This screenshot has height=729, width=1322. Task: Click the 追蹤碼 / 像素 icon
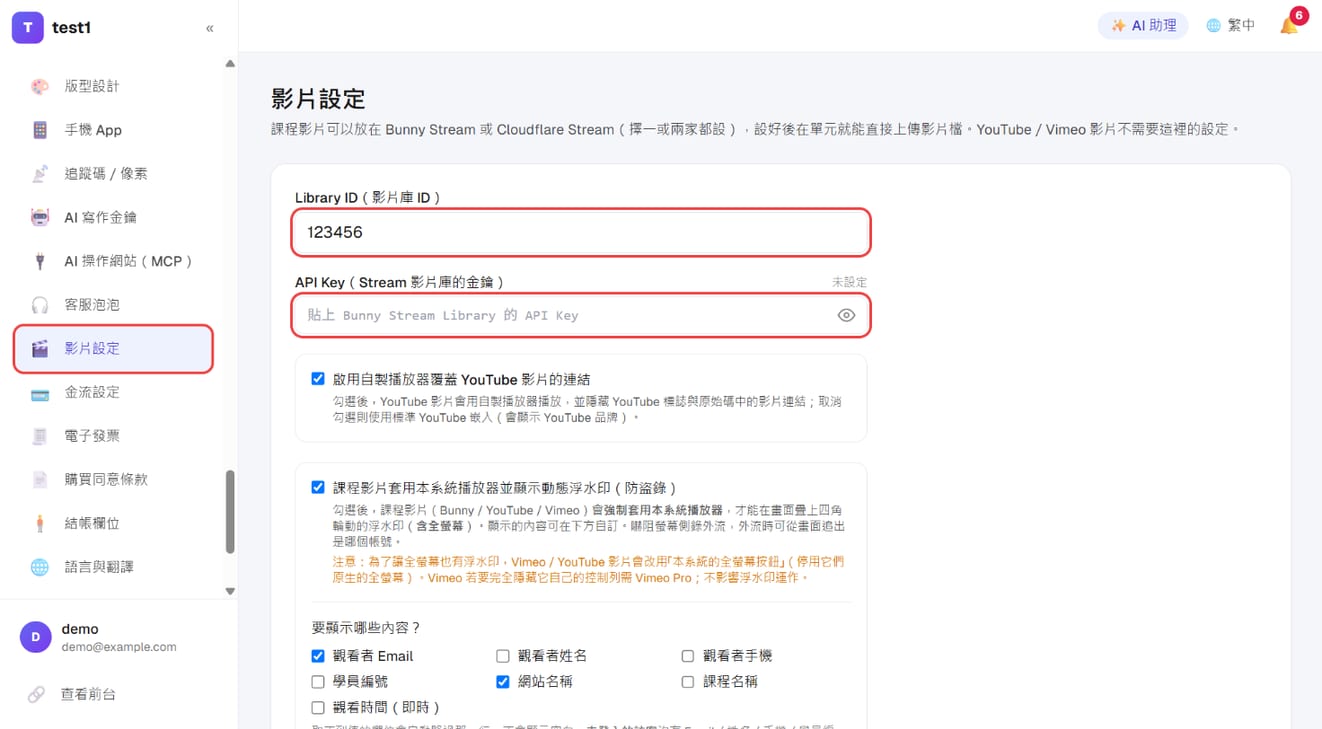coord(40,174)
